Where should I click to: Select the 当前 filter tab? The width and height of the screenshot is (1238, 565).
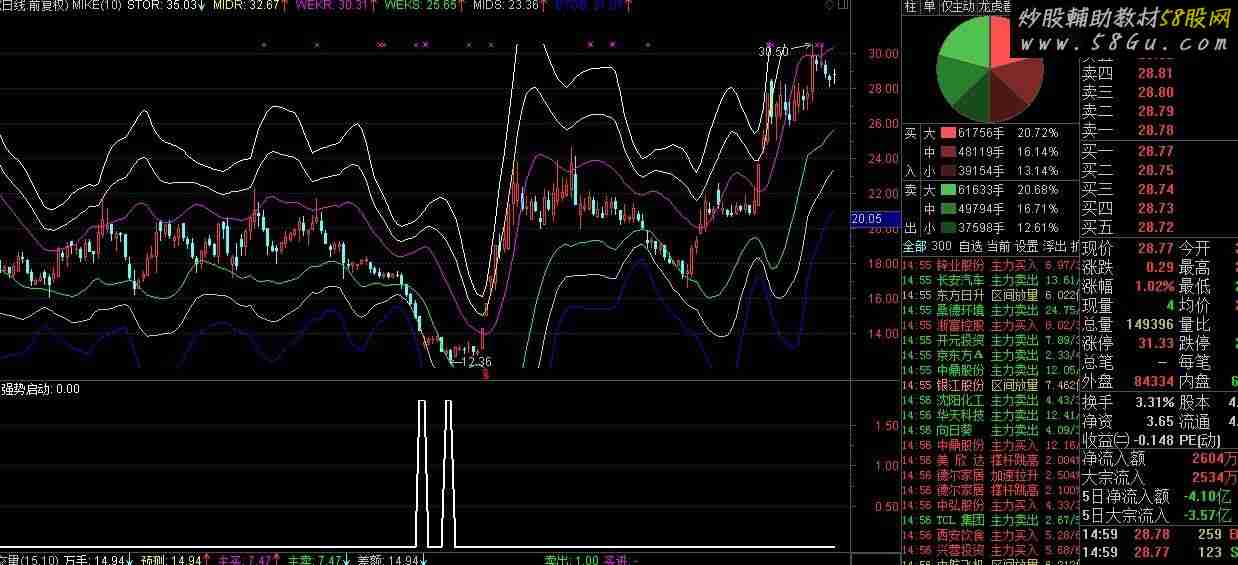pyautogui.click(x=998, y=246)
